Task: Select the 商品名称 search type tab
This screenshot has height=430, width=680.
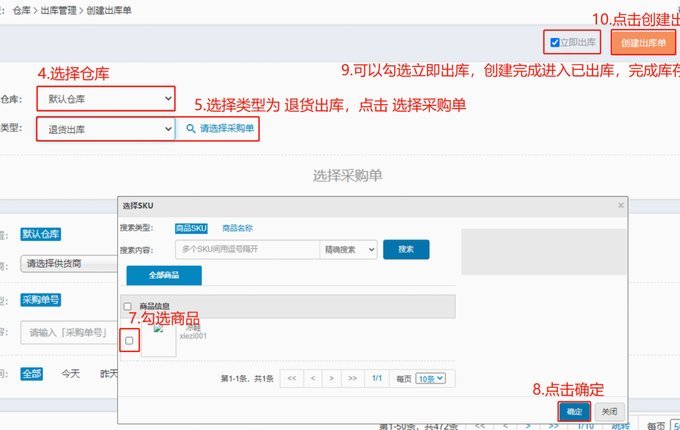Action: tap(237, 228)
